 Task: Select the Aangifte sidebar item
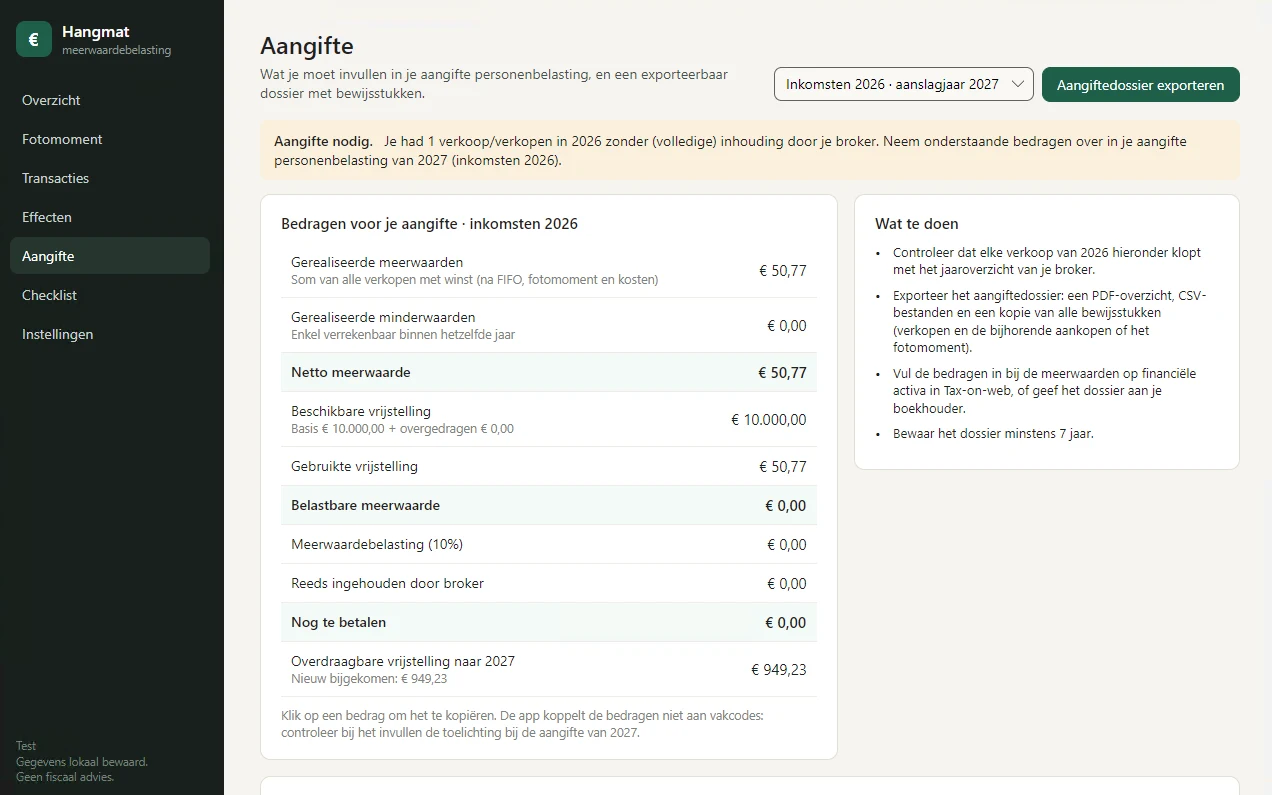pos(110,256)
